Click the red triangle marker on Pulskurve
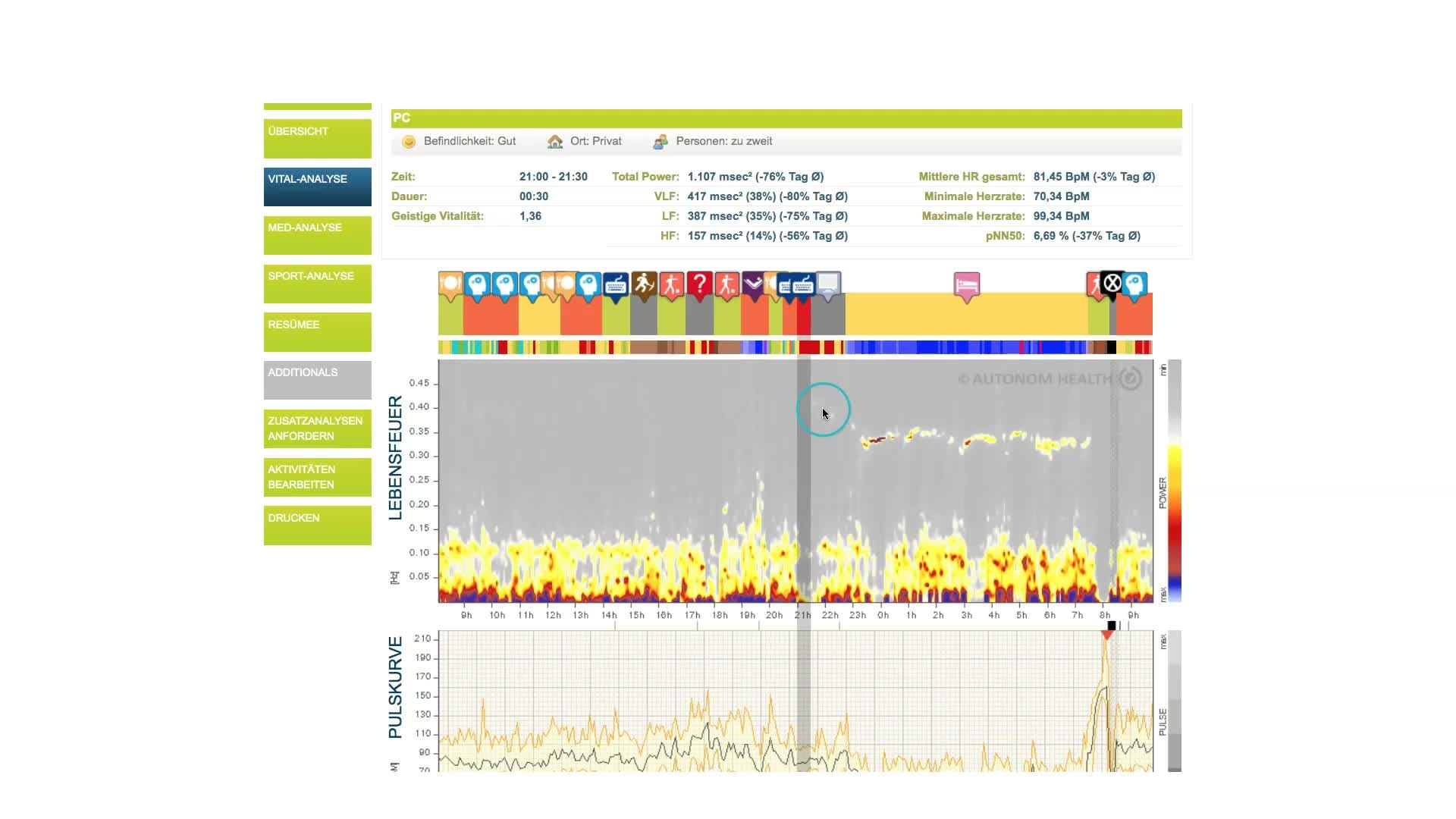1456x819 pixels. 1107,635
